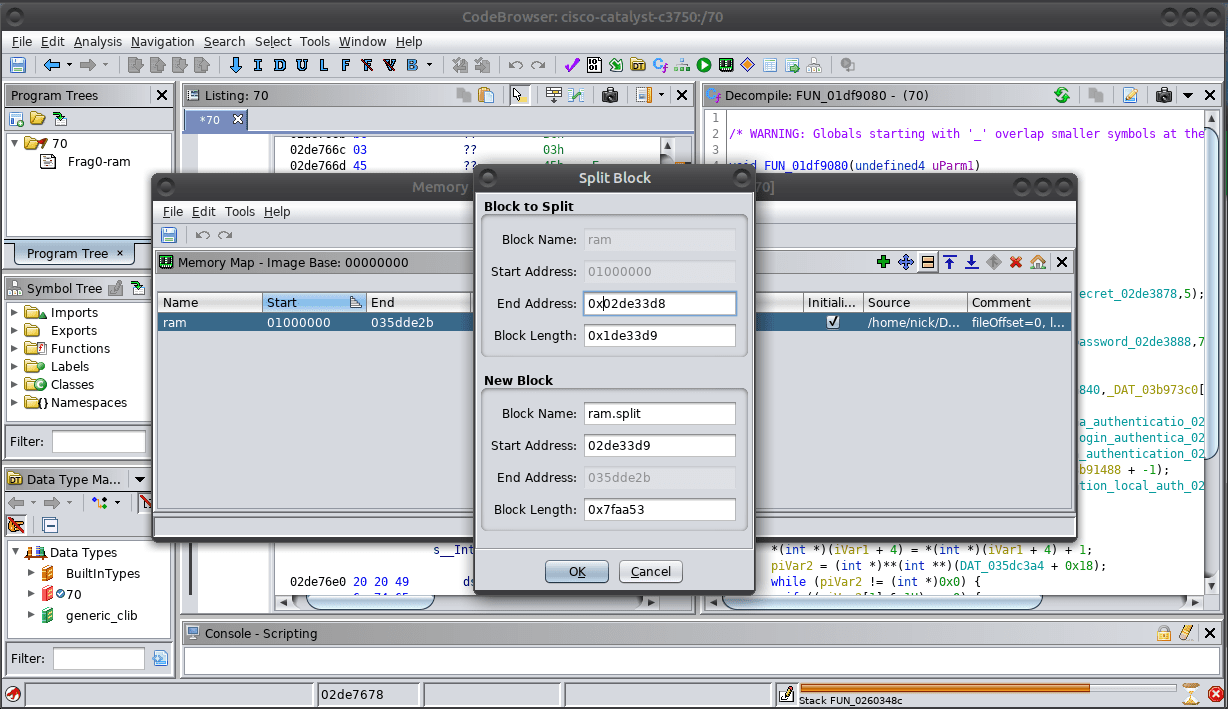1228x709 pixels.
Task: Click the Listing paste clipboard icon
Action: pos(486,95)
